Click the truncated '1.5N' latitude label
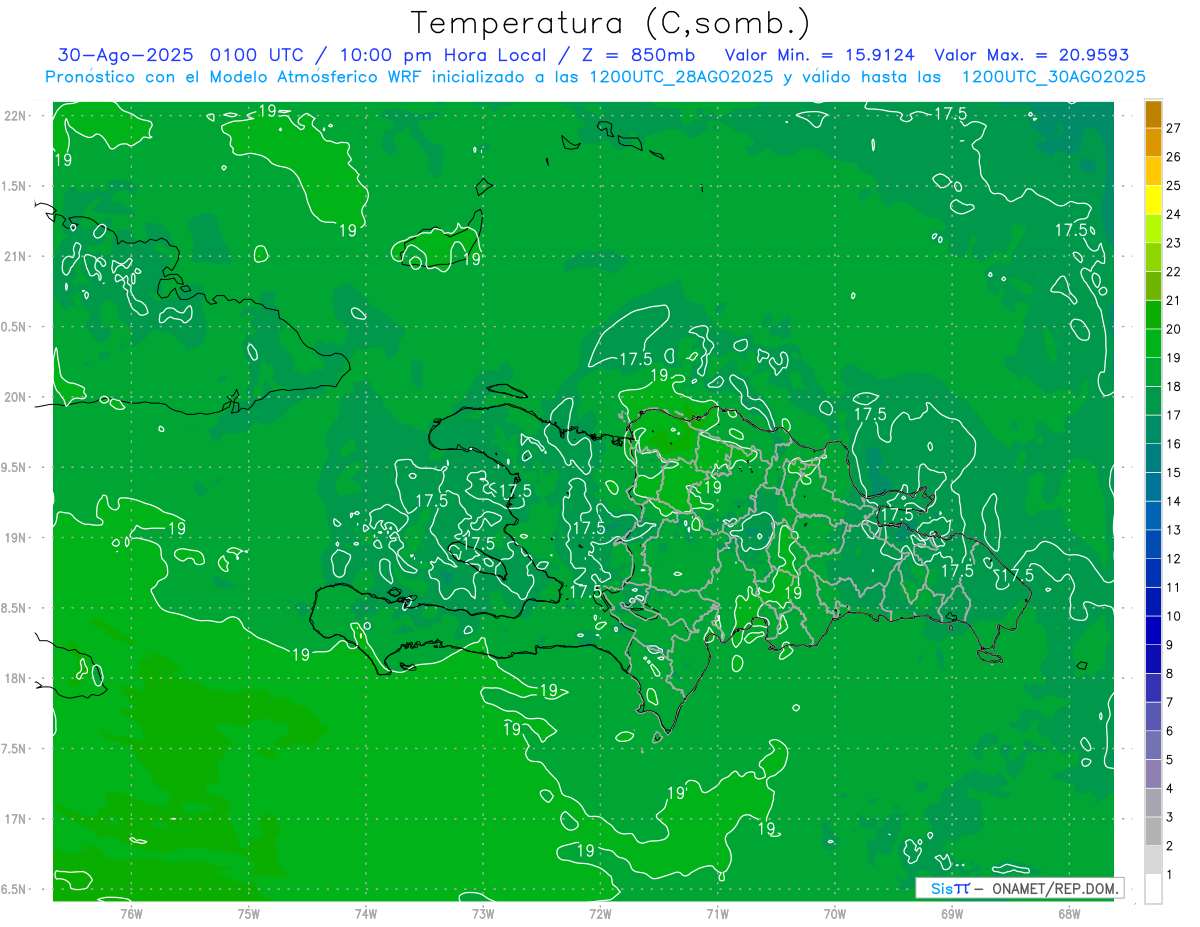This screenshot has height=927, width=1200. (15, 186)
